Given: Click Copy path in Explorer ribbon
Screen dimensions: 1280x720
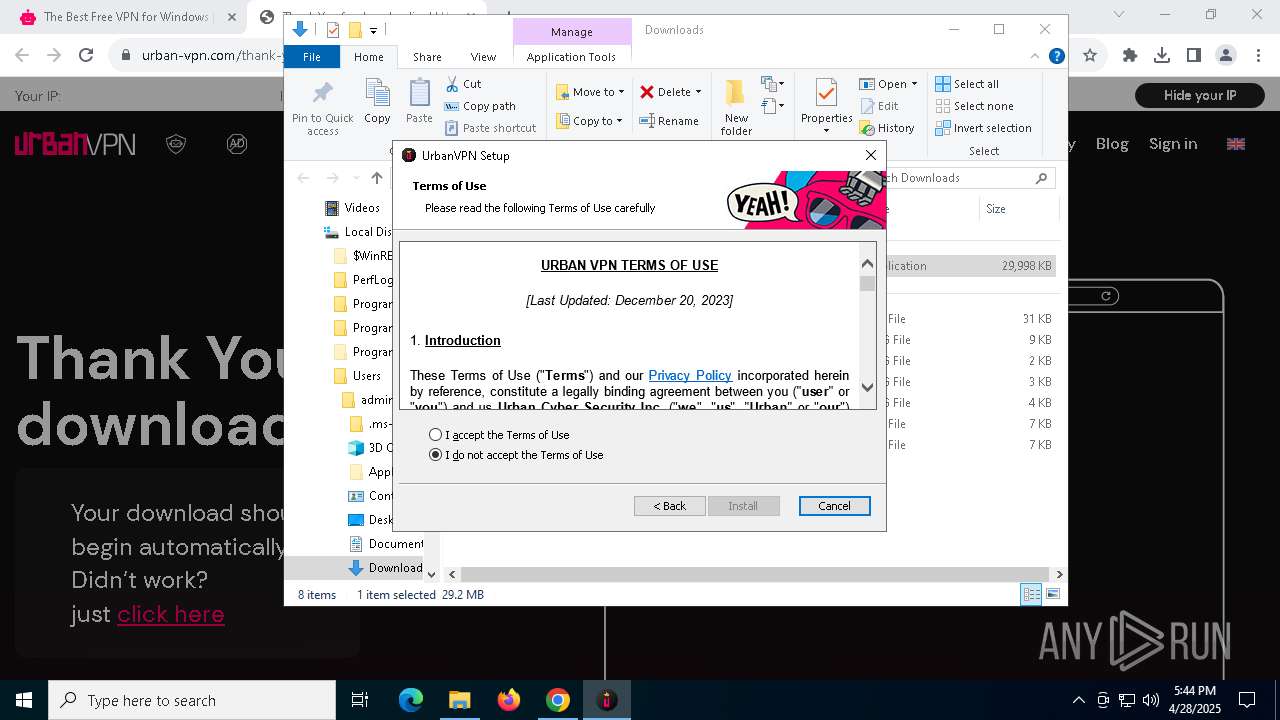Looking at the screenshot, I should coord(480,106).
